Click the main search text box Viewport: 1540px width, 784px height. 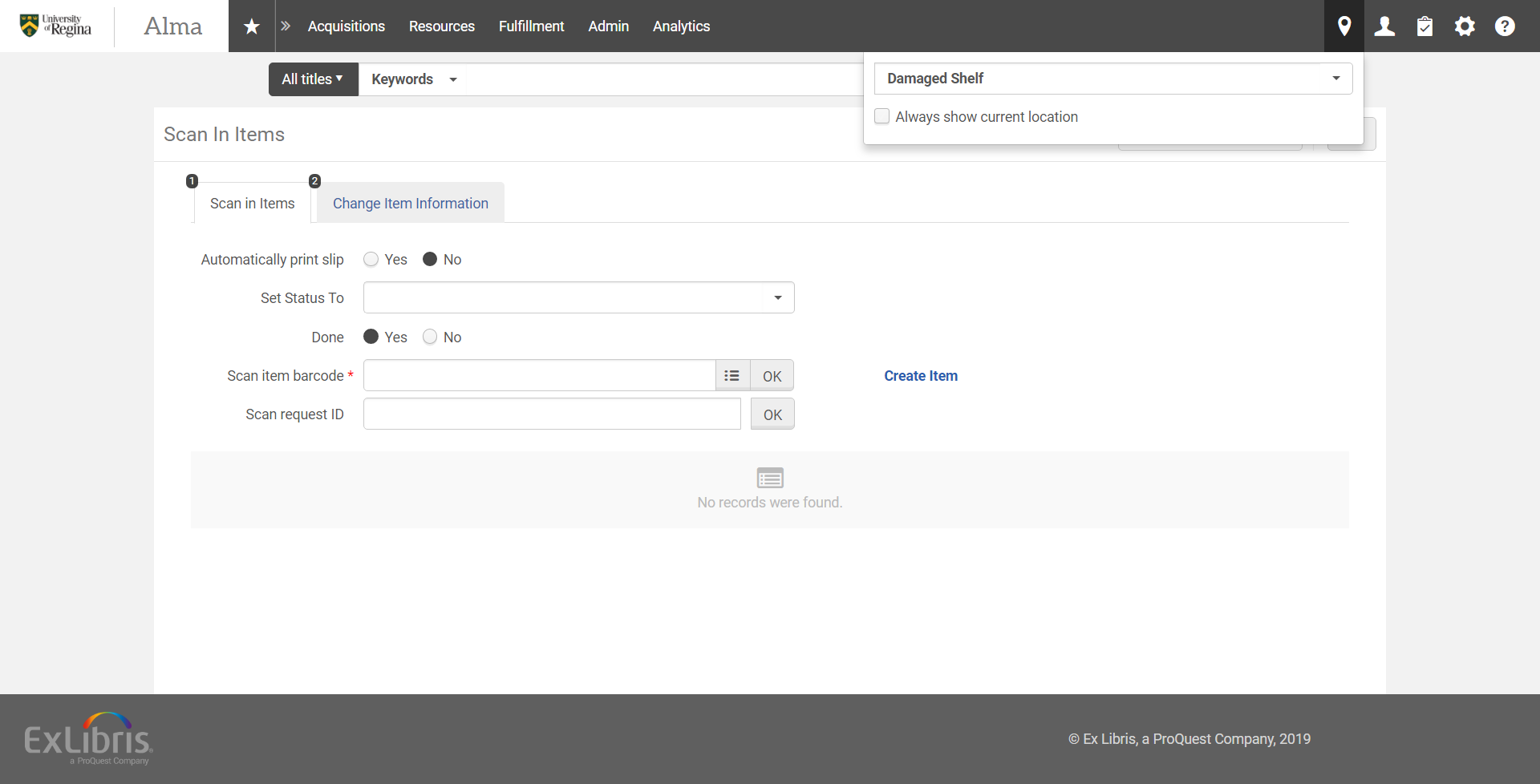(x=664, y=79)
